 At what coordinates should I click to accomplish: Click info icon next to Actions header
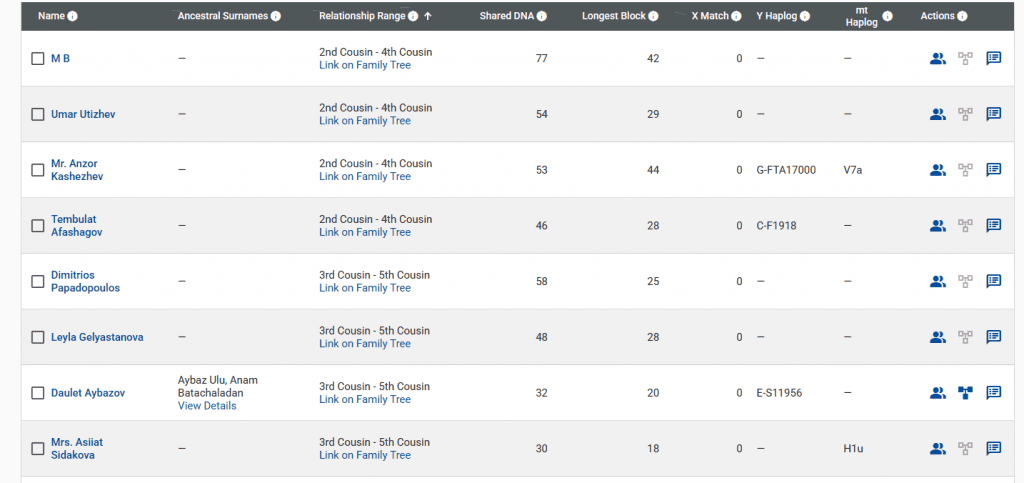[x=962, y=17]
